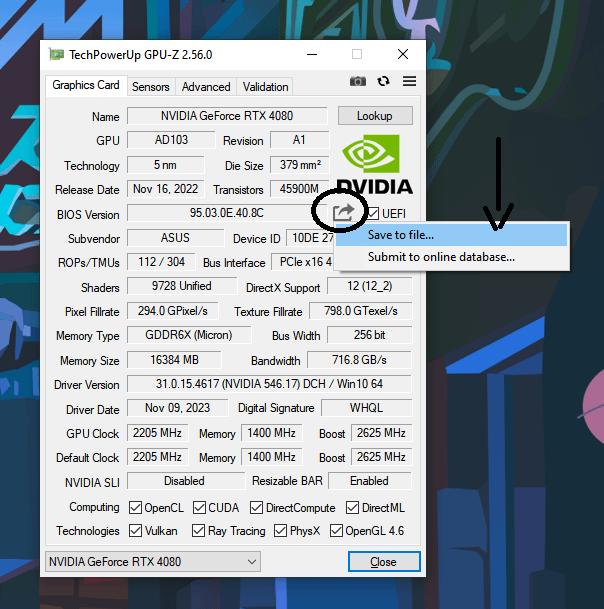Select Save to file... menu entry
The height and width of the screenshot is (609, 604).
click(x=451, y=235)
